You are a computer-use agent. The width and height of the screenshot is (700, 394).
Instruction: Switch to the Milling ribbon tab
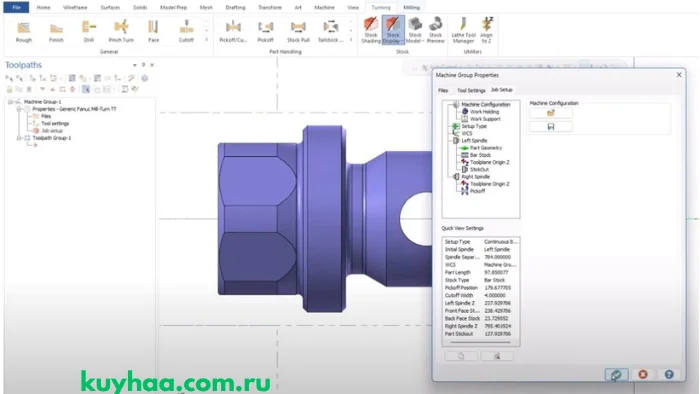coord(411,8)
